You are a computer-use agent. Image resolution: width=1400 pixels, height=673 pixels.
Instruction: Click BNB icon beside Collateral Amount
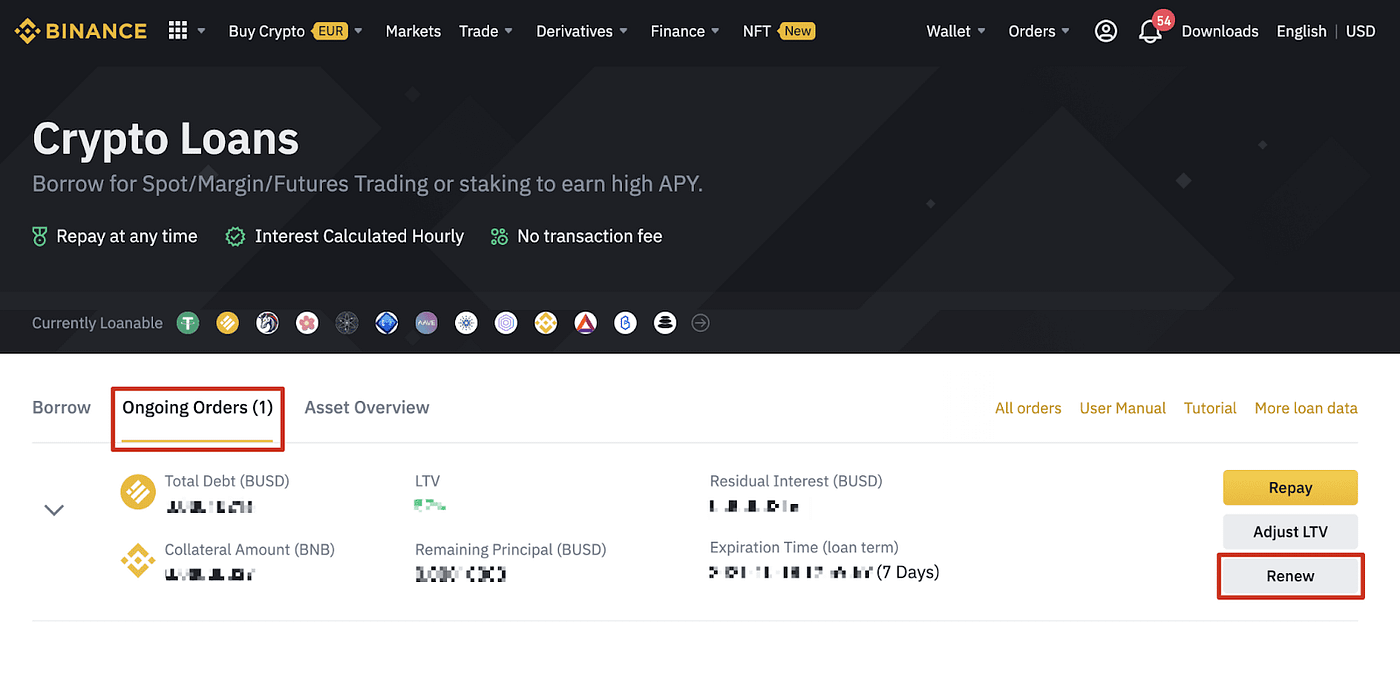point(138,560)
